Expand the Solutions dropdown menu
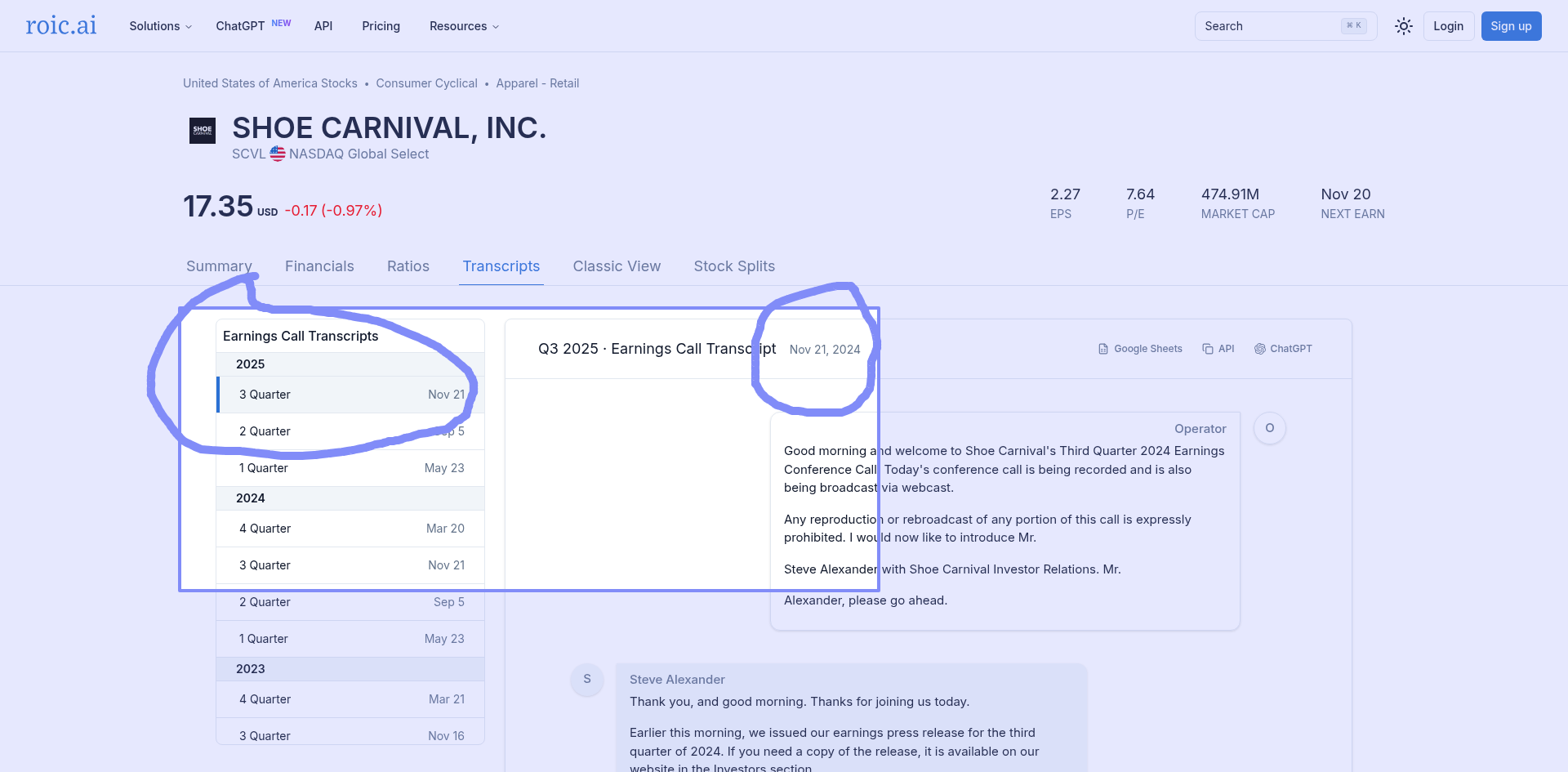Image resolution: width=1568 pixels, height=772 pixels. coord(160,26)
